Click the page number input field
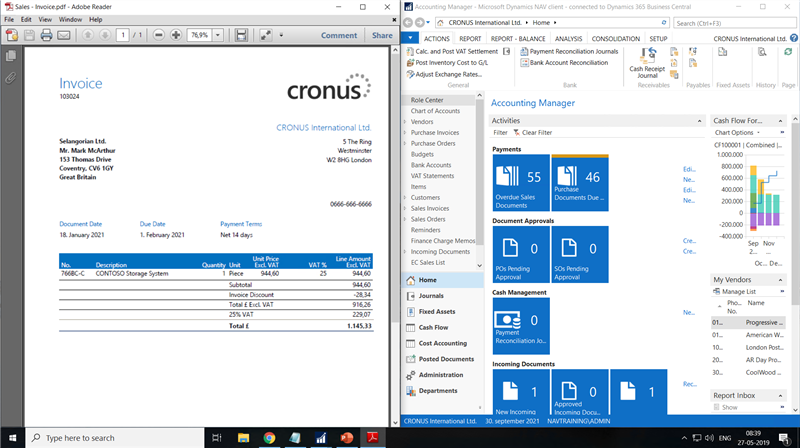The width and height of the screenshot is (800, 448). point(123,35)
